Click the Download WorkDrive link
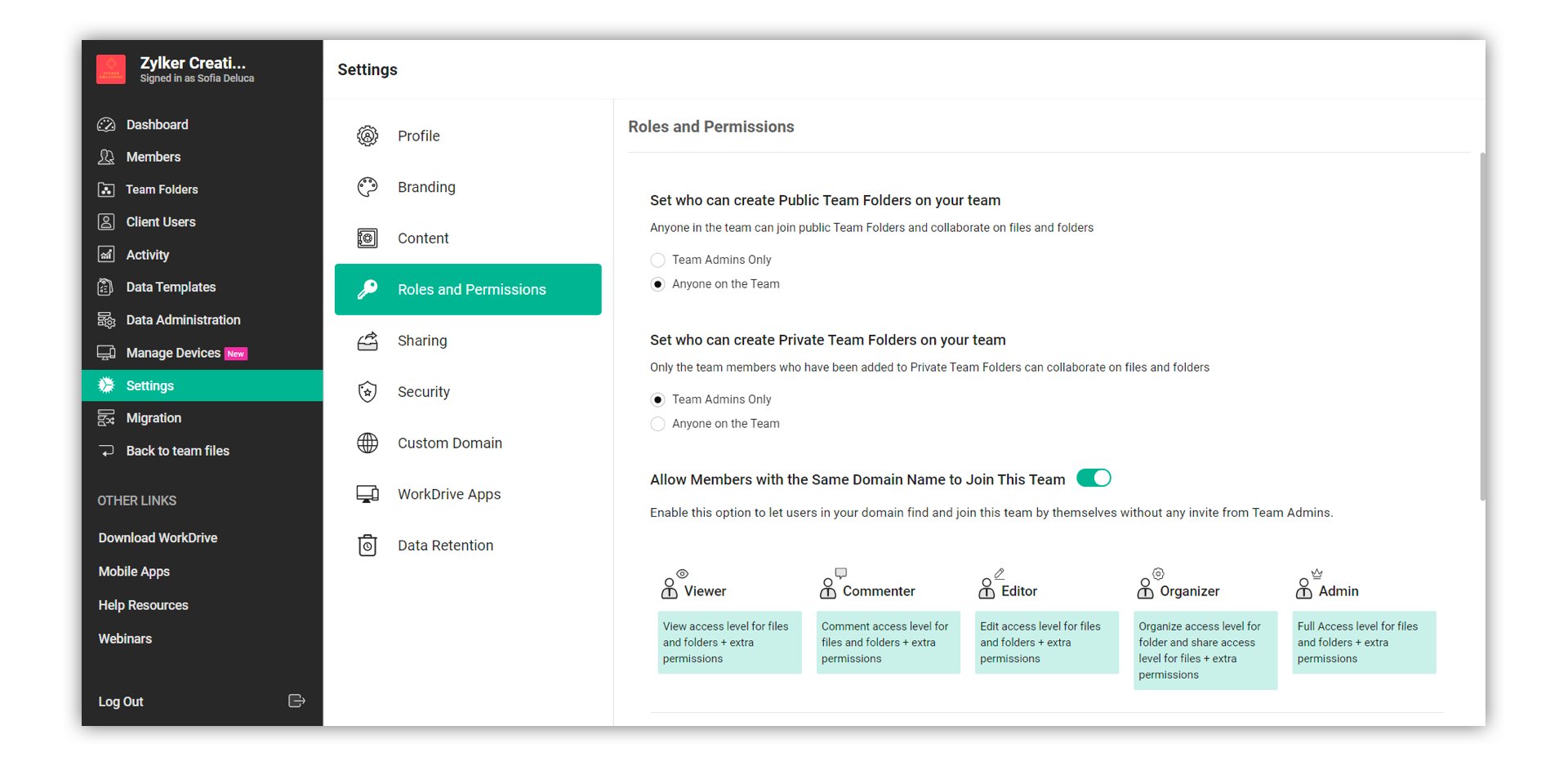 [x=158, y=537]
